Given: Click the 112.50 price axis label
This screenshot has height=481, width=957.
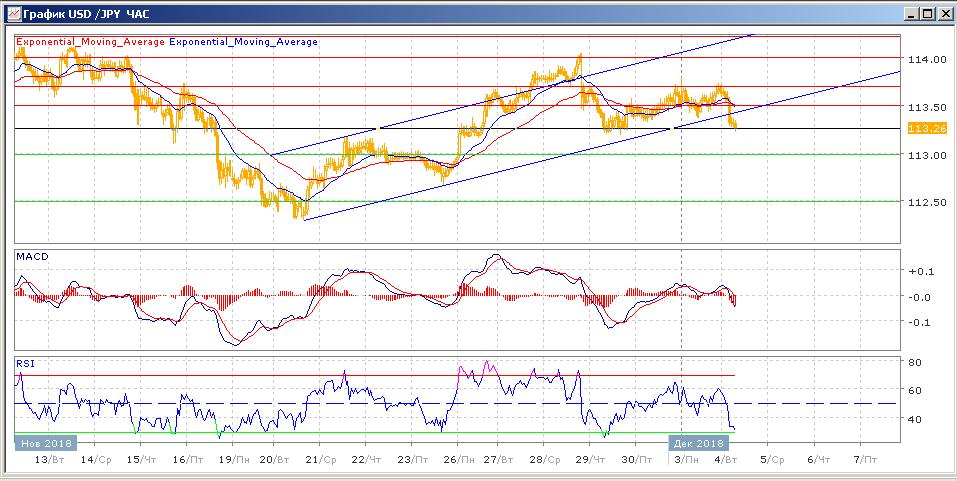Looking at the screenshot, I should pyautogui.click(x=926, y=202).
